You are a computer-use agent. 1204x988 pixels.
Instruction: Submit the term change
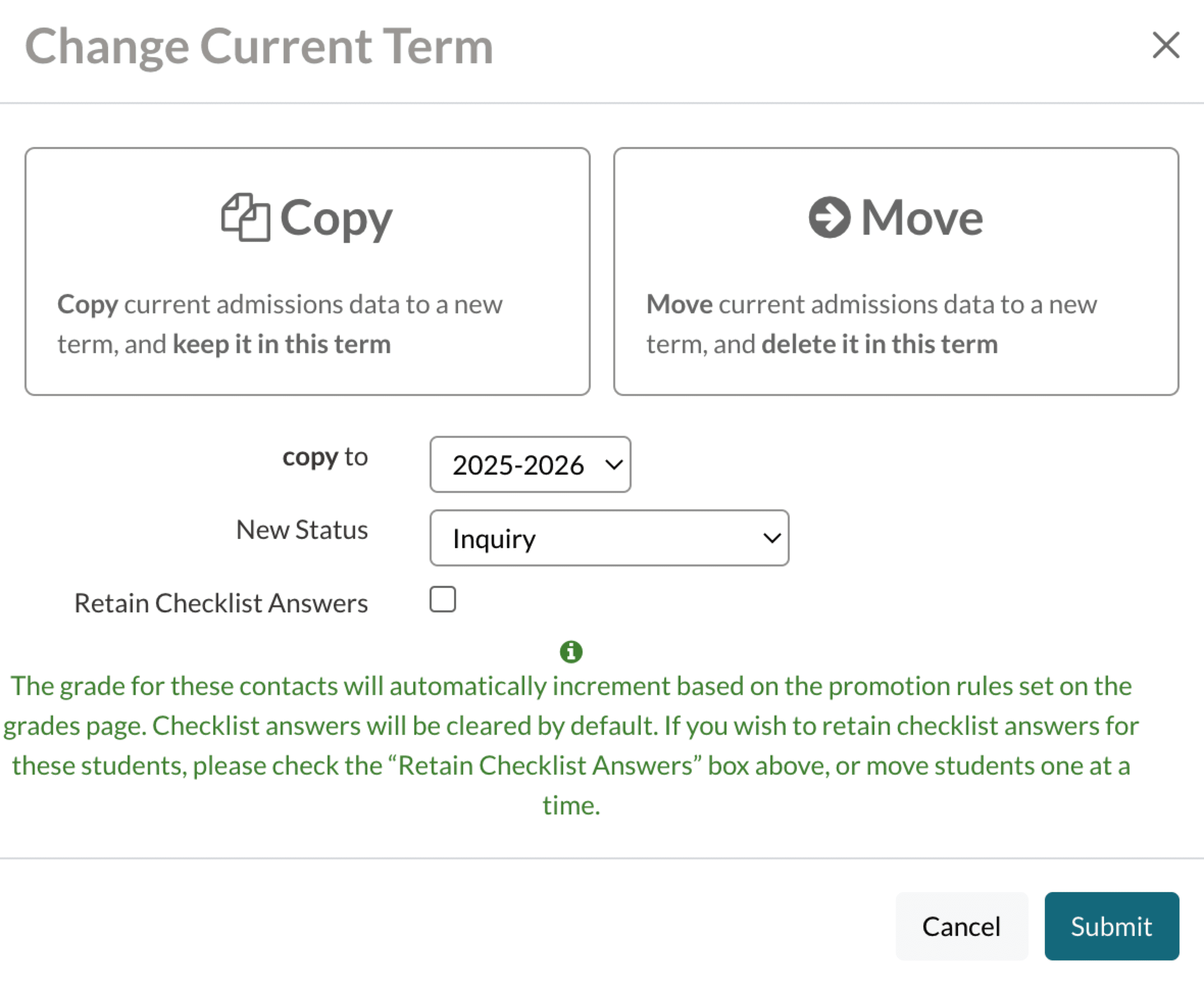pos(1111,926)
